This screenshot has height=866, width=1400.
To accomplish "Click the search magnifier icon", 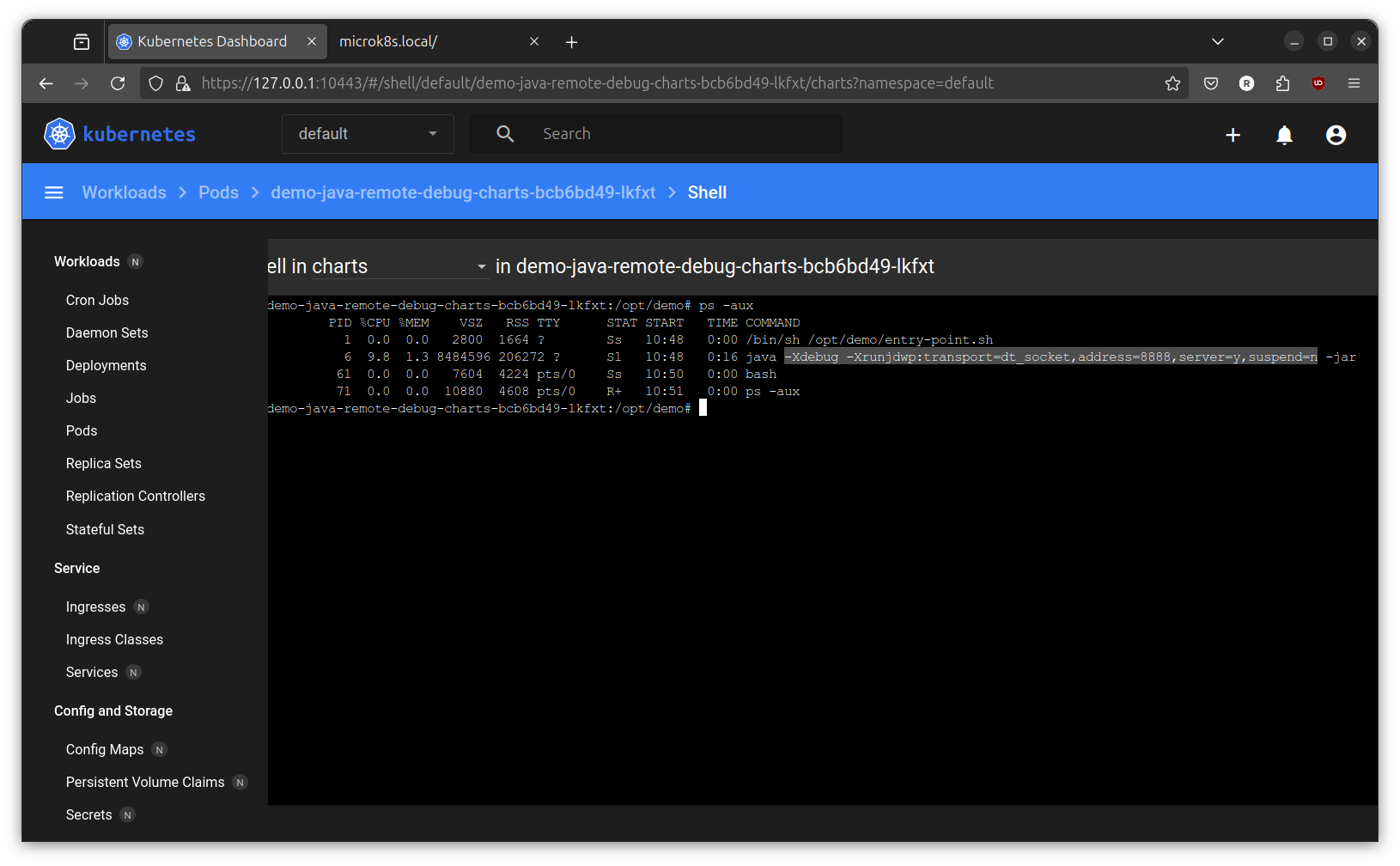I will pos(505,134).
